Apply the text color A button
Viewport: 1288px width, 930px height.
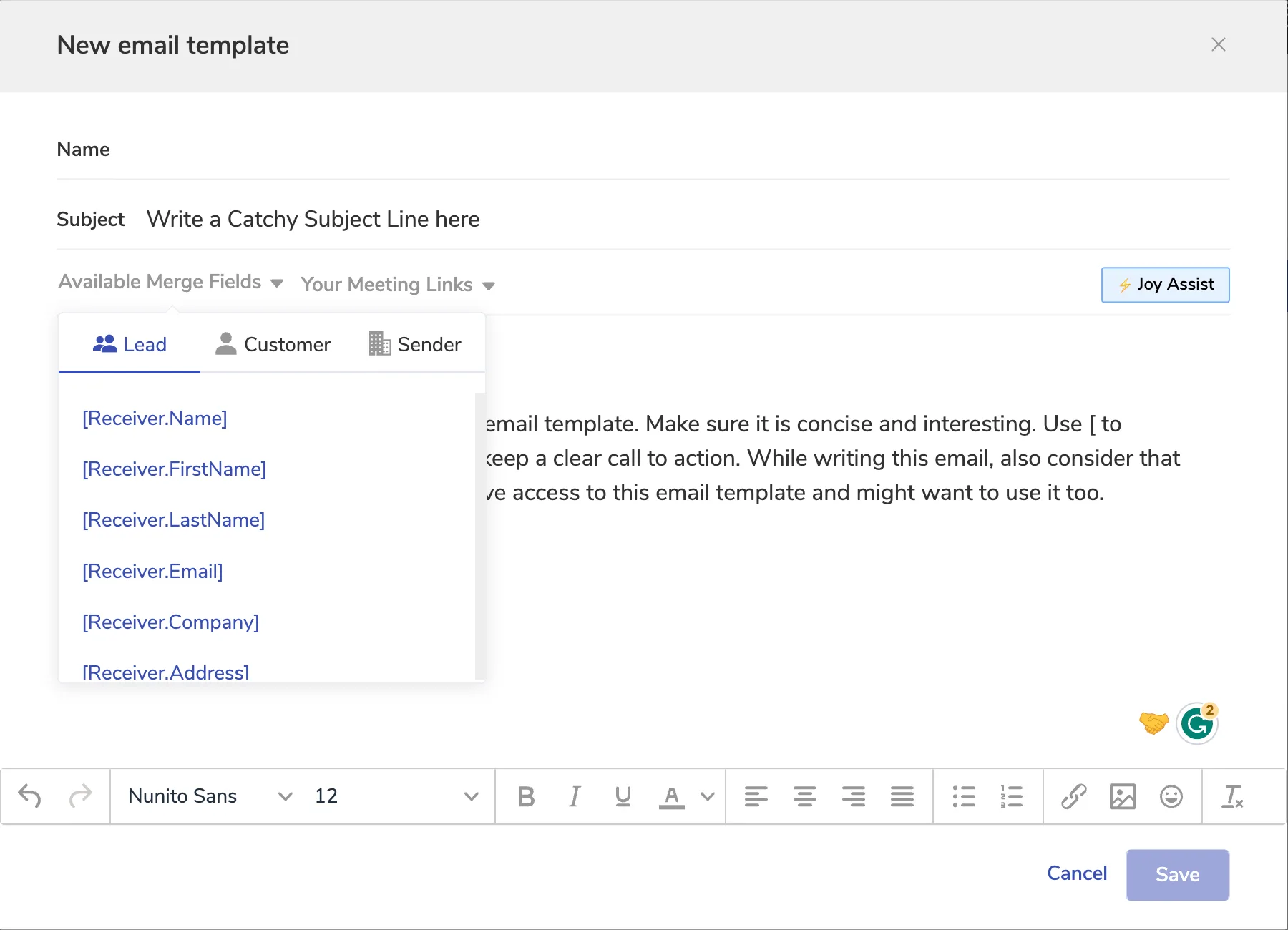pyautogui.click(x=671, y=796)
